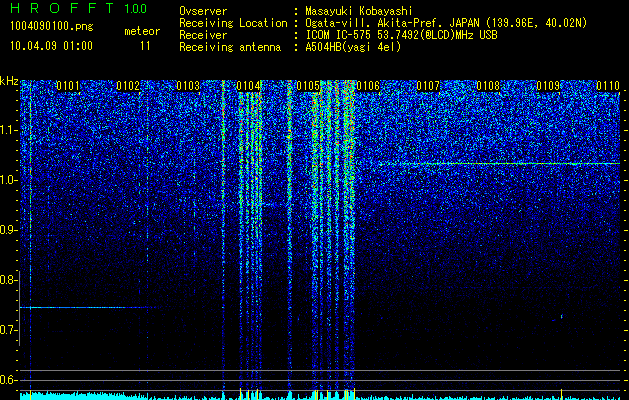Click the 0105 time marker
The height and width of the screenshot is (400, 629).
click(308, 86)
